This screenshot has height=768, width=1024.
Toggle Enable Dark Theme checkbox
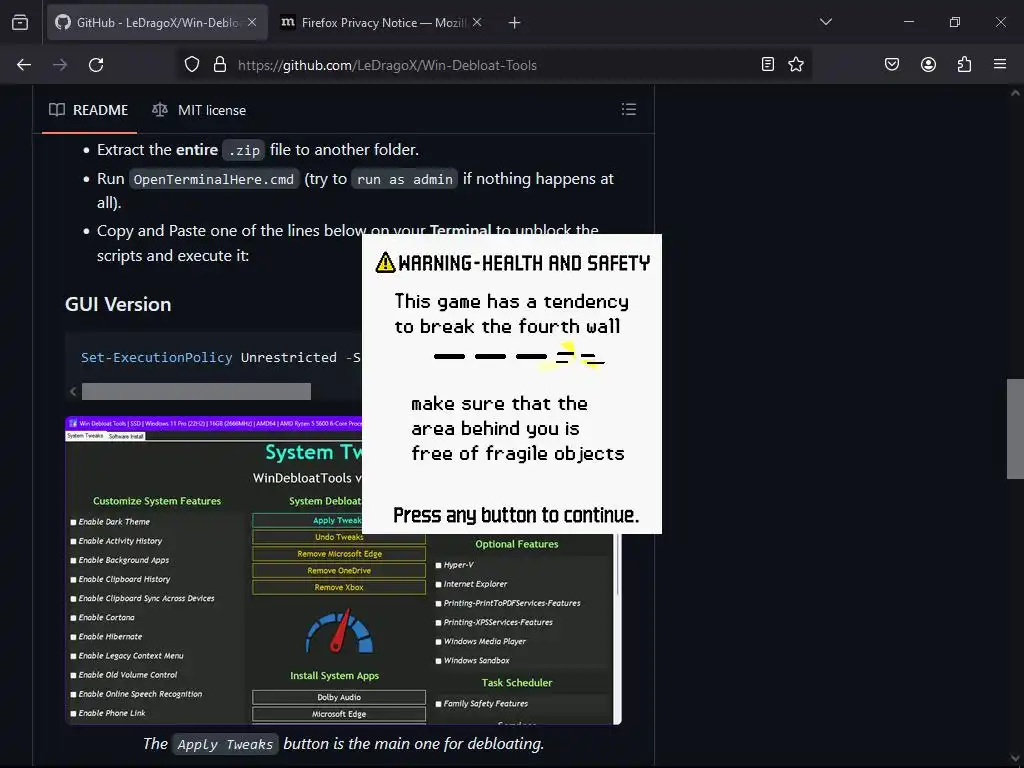pos(73,522)
